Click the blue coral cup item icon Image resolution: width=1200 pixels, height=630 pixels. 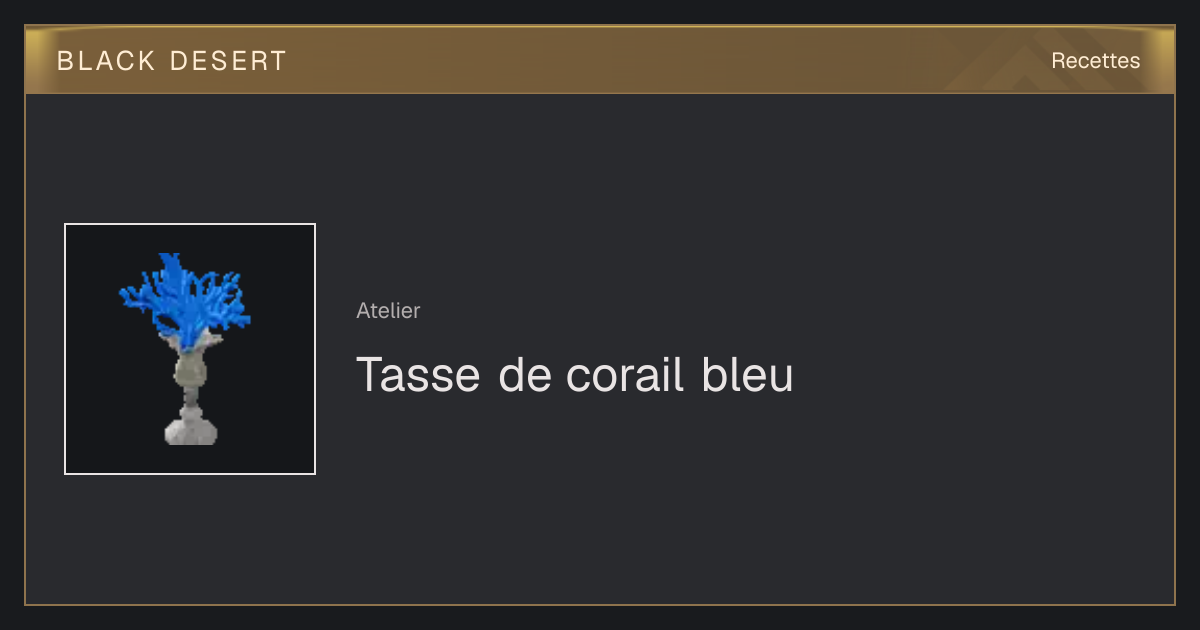click(190, 349)
